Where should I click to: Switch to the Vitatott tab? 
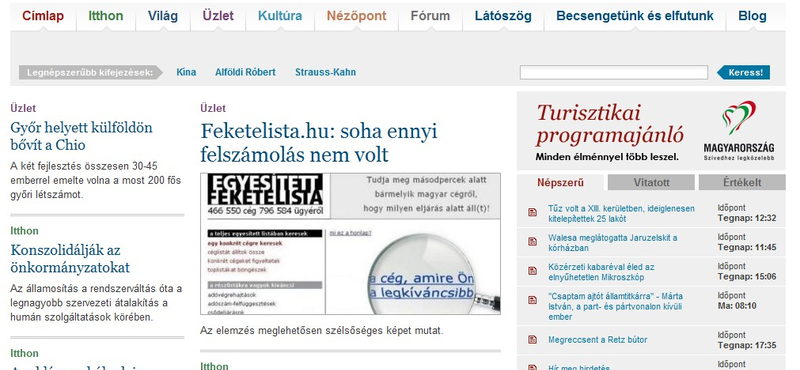click(651, 183)
